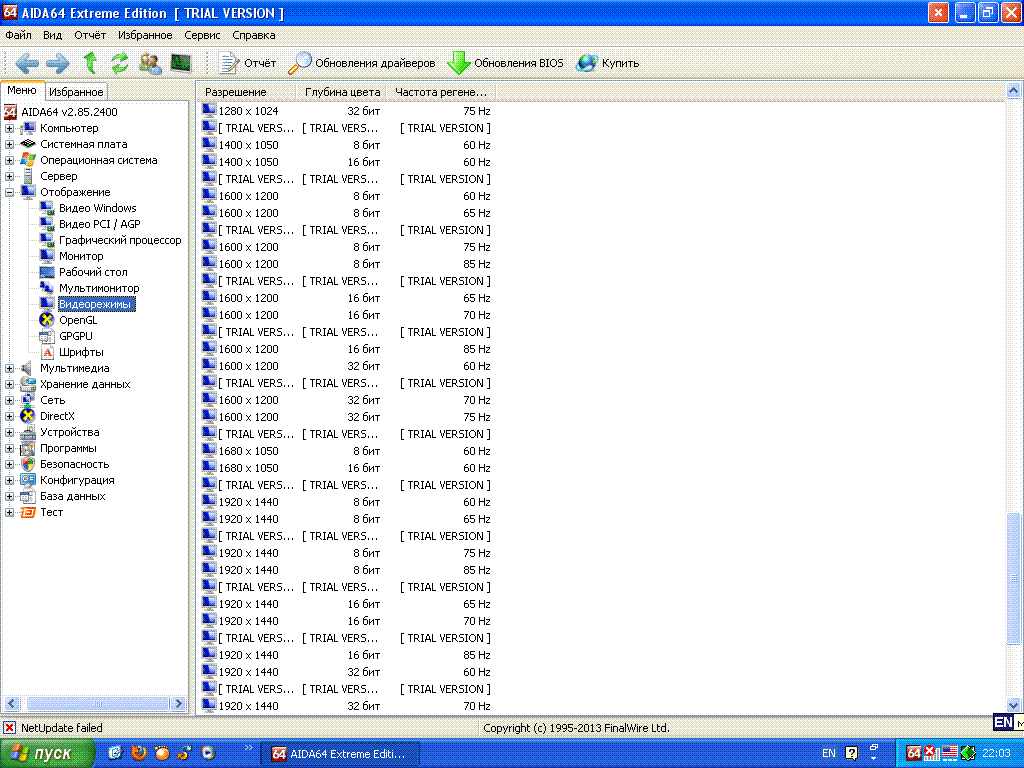Switch to the Избранное tab
The height and width of the screenshot is (768, 1024).
(76, 92)
